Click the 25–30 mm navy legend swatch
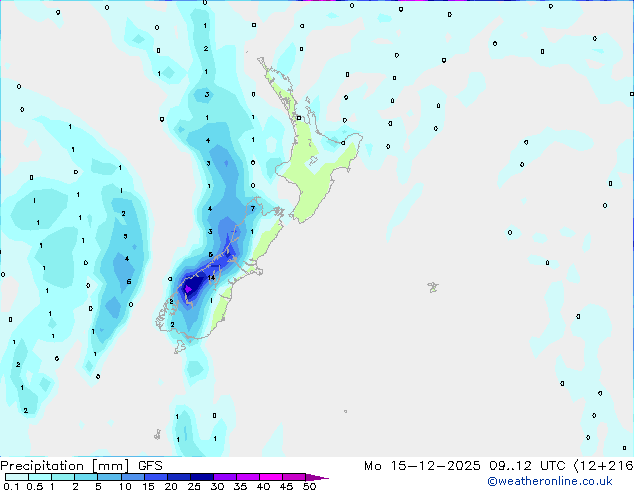 pyautogui.click(x=202, y=477)
